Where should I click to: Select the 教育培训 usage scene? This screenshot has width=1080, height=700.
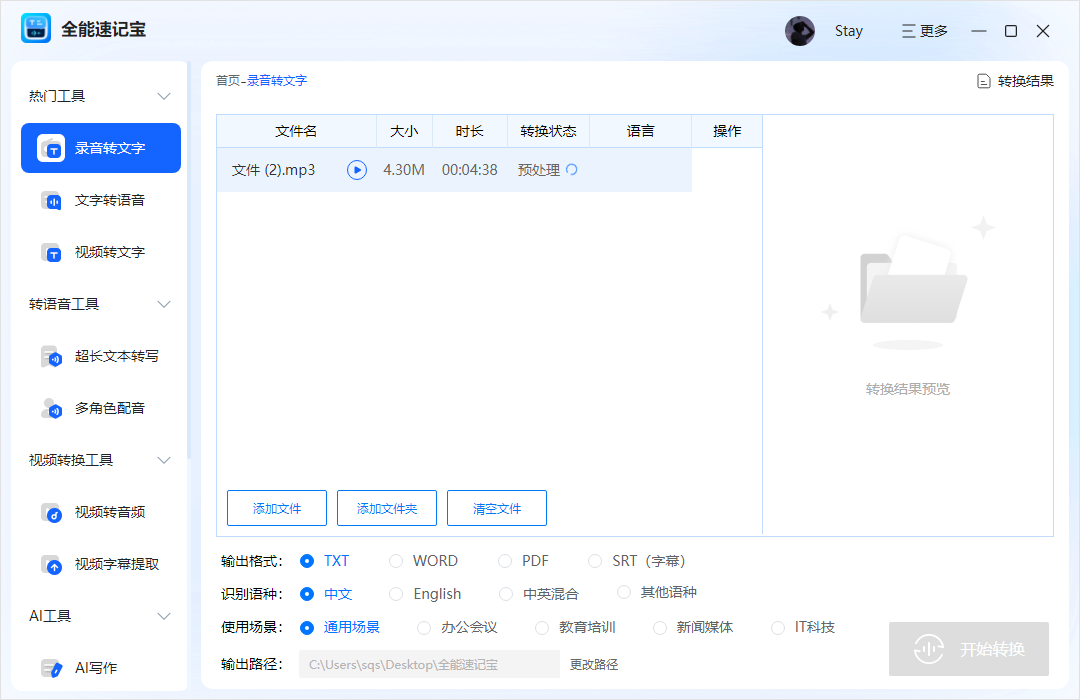(x=543, y=628)
